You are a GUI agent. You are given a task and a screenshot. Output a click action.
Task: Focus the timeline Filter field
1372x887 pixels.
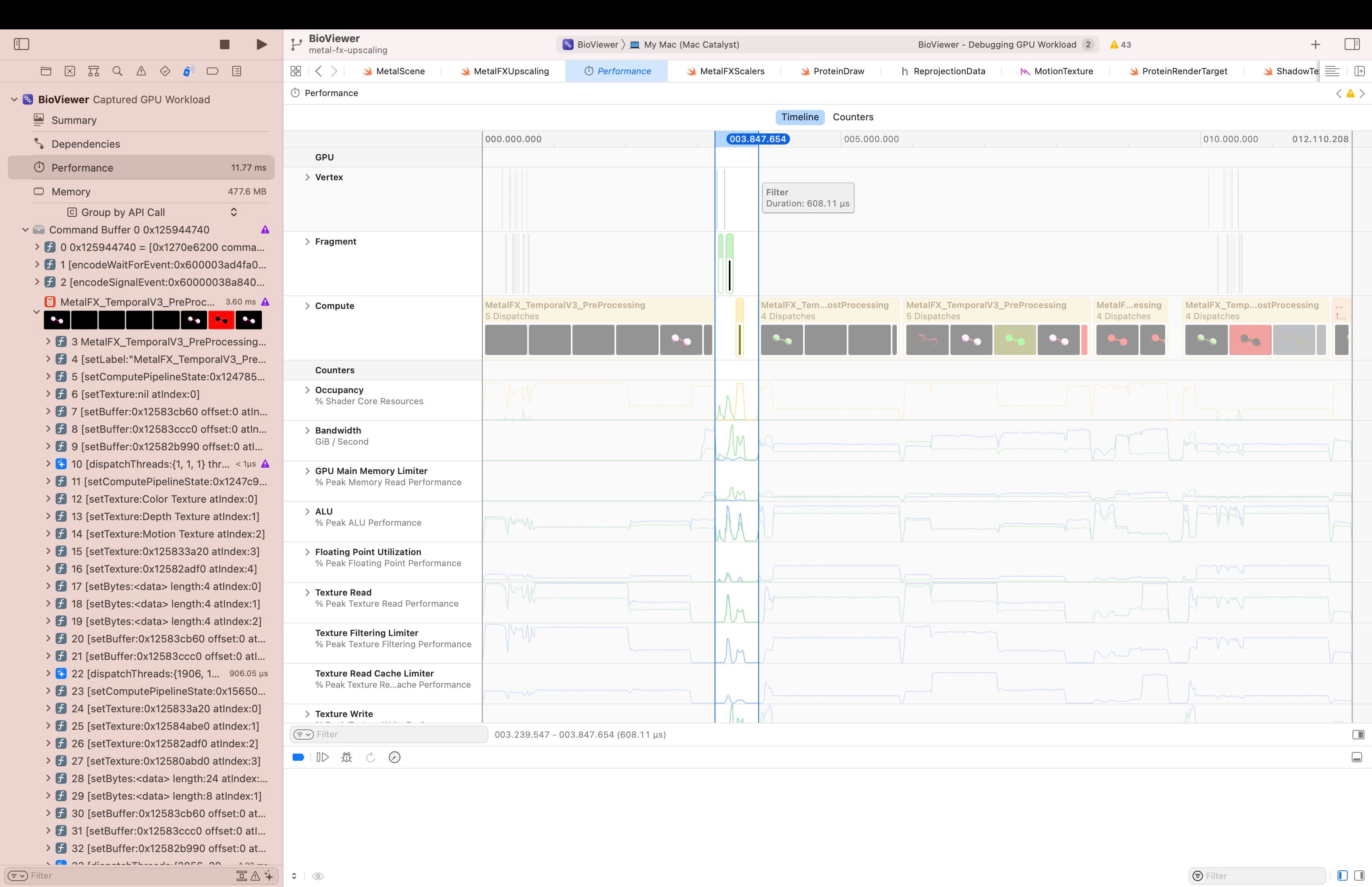[389, 735]
